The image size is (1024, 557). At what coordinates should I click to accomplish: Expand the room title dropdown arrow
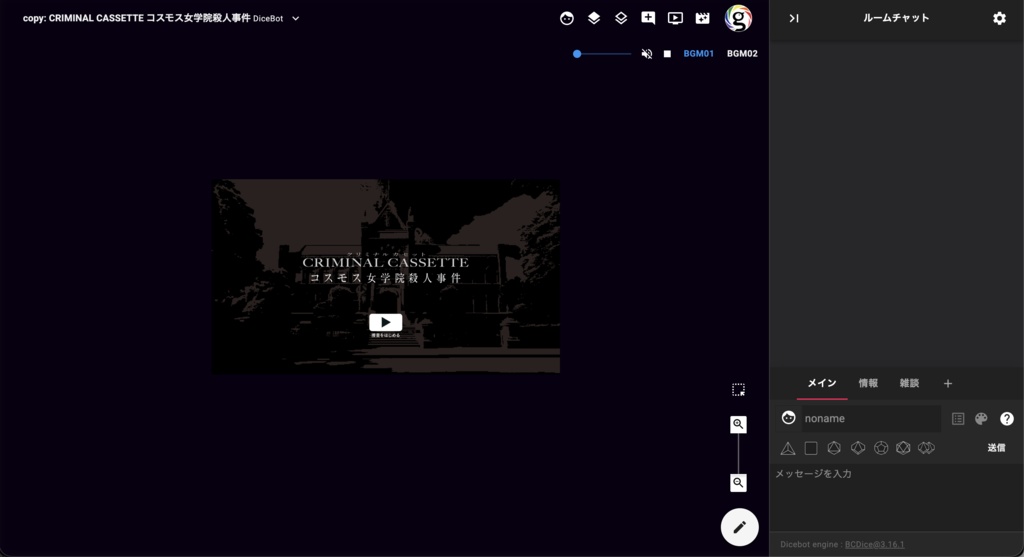coord(295,18)
